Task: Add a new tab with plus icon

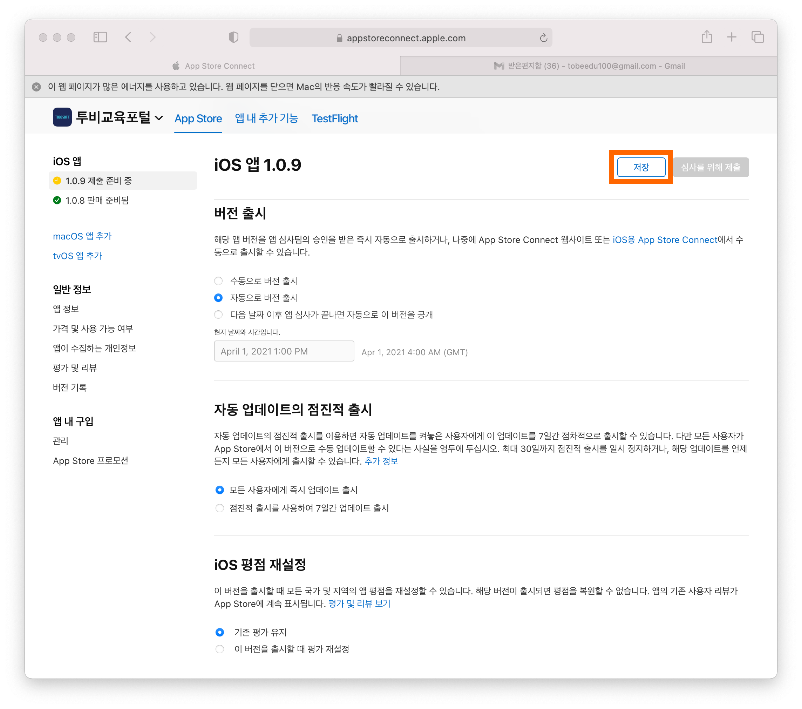Action: point(731,37)
